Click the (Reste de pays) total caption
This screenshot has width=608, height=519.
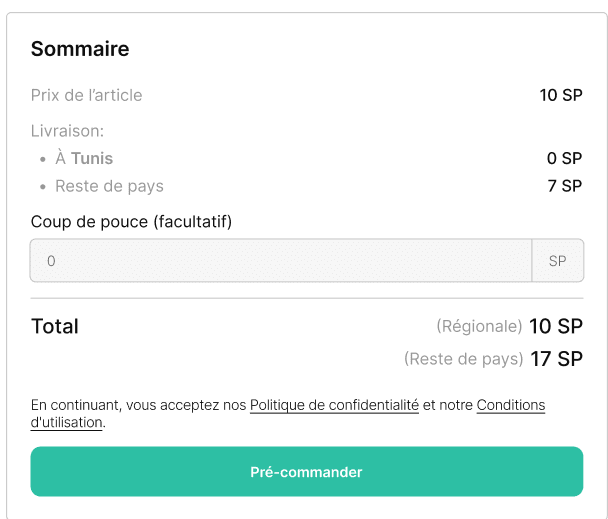pyautogui.click(x=464, y=359)
